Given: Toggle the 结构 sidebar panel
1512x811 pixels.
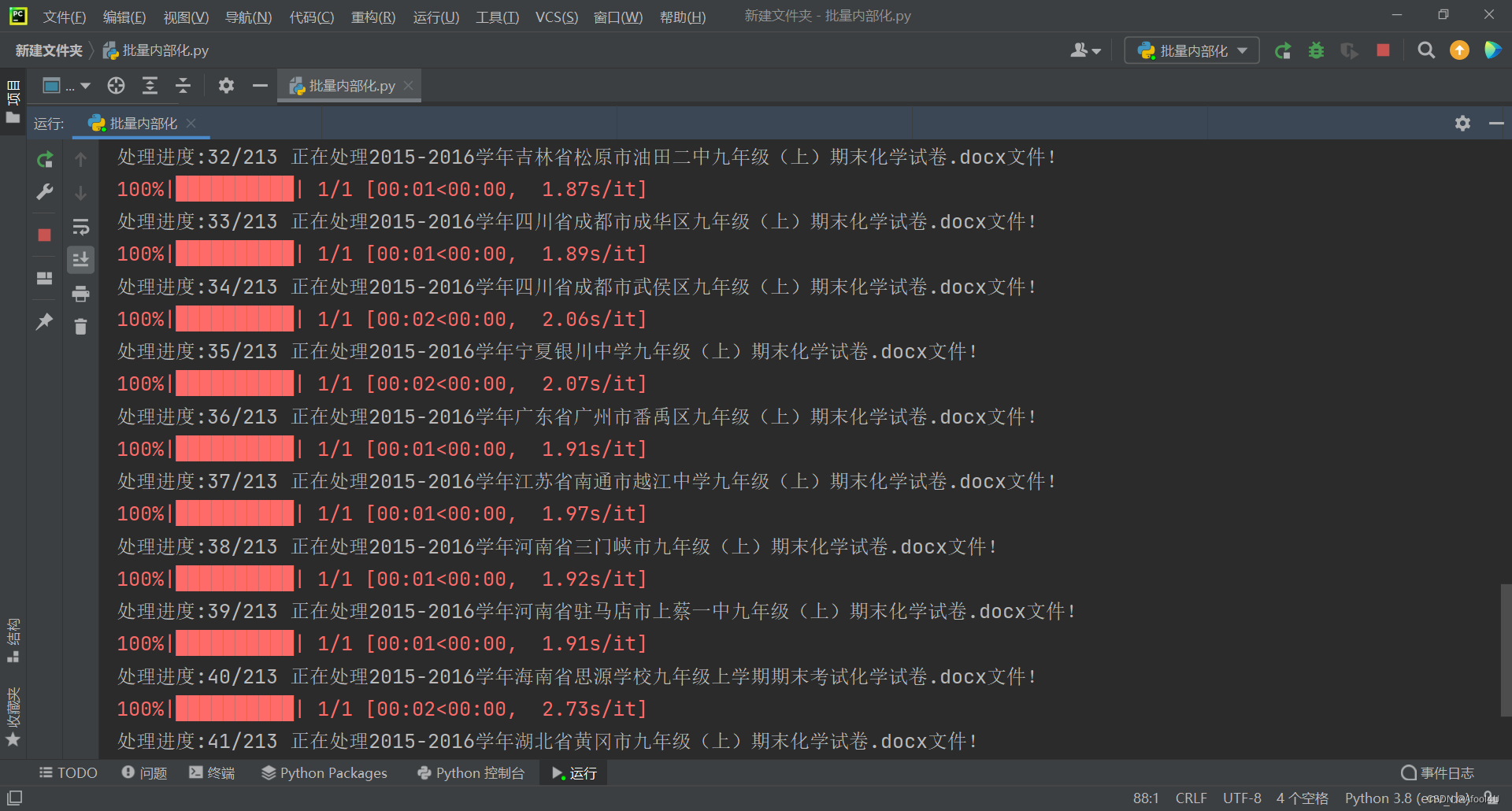Looking at the screenshot, I should [13, 641].
